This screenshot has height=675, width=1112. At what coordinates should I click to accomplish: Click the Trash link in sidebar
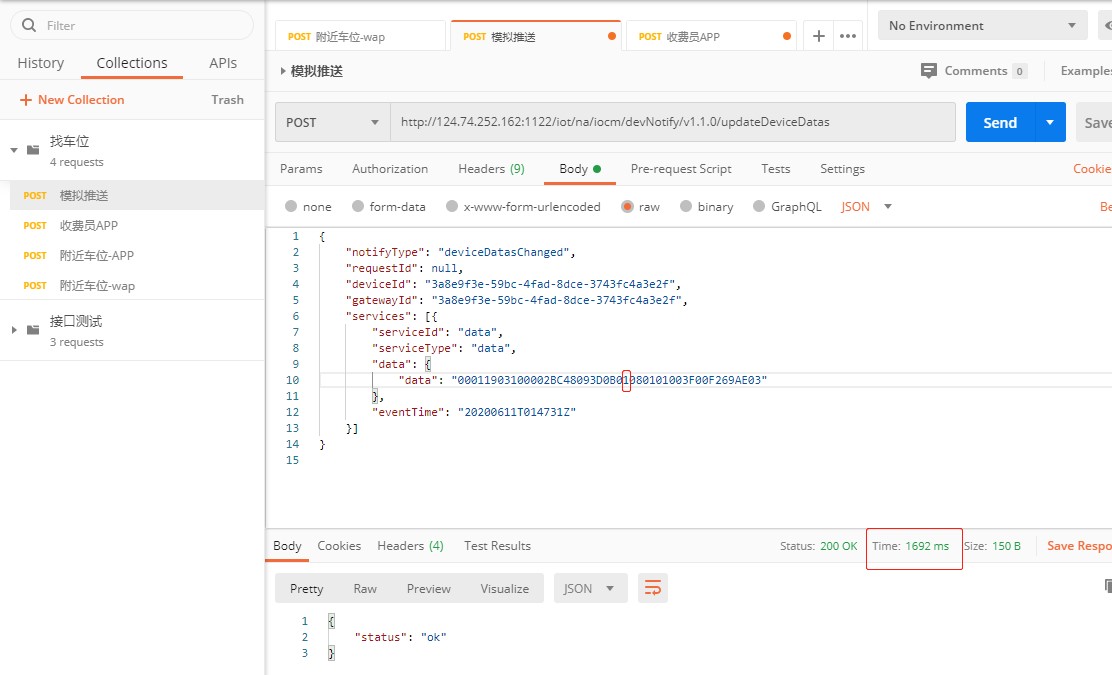(x=227, y=100)
